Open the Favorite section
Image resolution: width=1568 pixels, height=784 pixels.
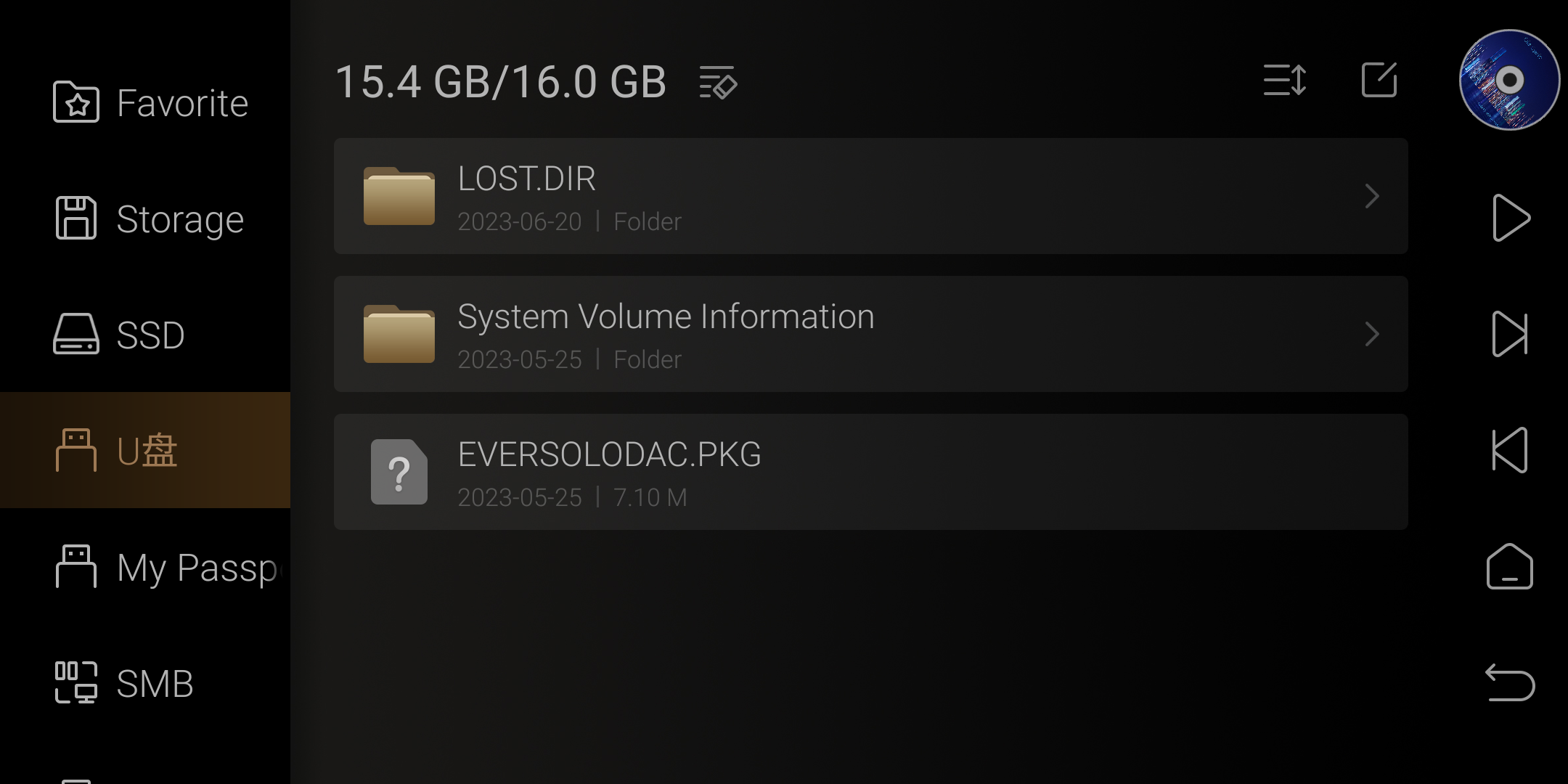[x=145, y=102]
